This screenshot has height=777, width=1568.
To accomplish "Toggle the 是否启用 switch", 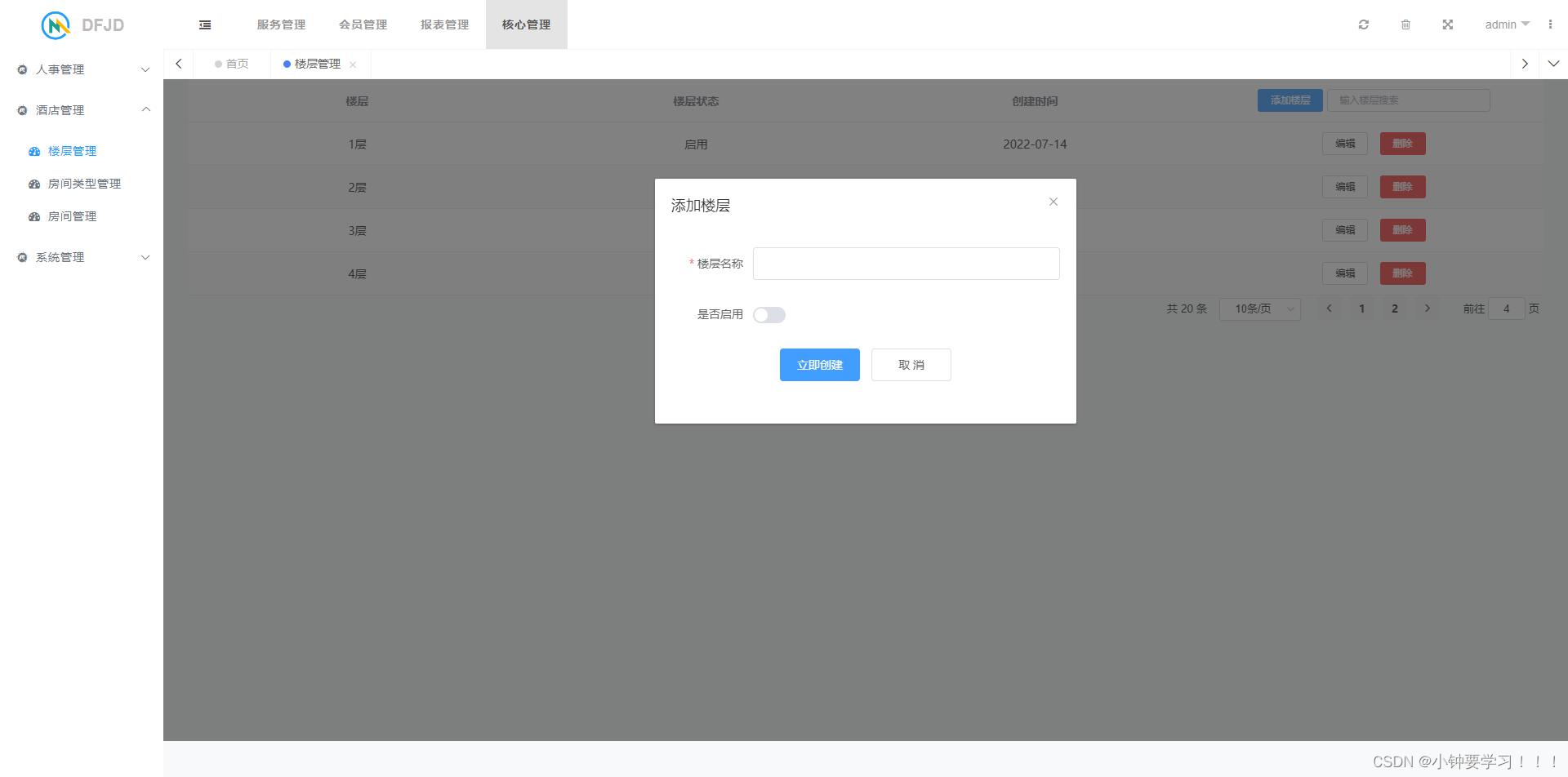I will pos(769,315).
